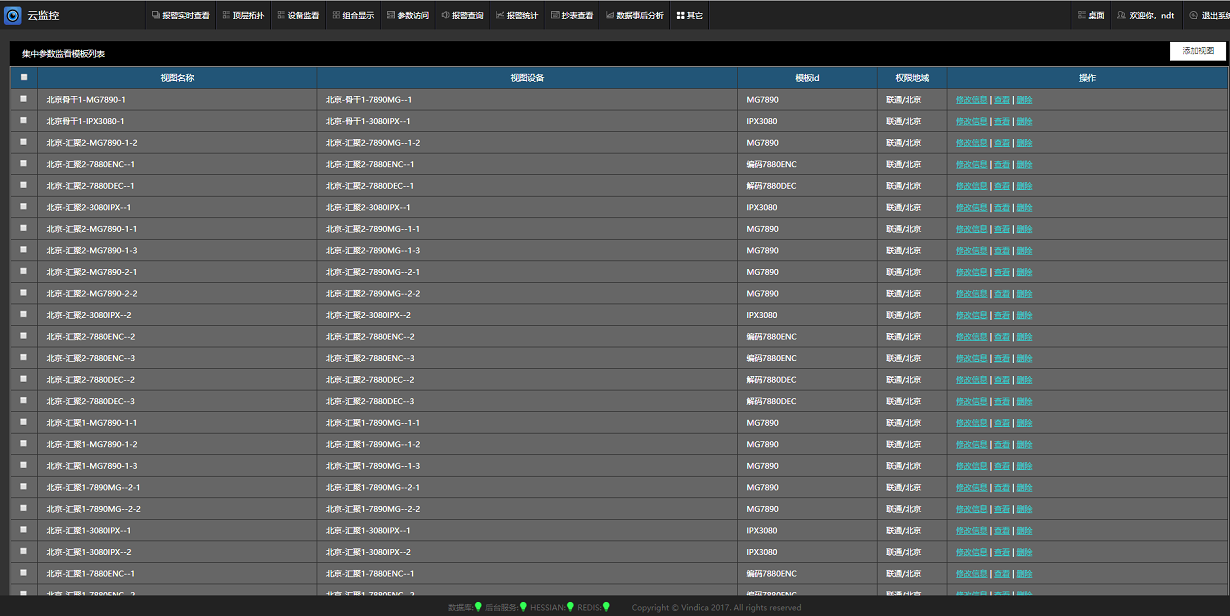Open 报警实时查看 from the top navigation
The height and width of the screenshot is (616, 1230).
click(x=181, y=16)
